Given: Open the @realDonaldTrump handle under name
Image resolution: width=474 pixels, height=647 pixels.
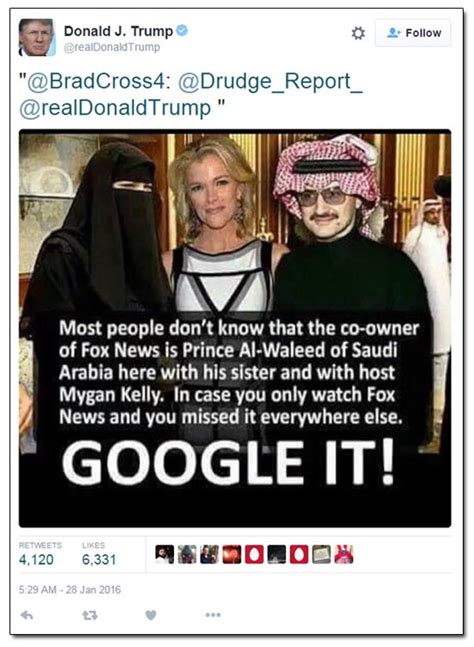Looking at the screenshot, I should (x=112, y=47).
